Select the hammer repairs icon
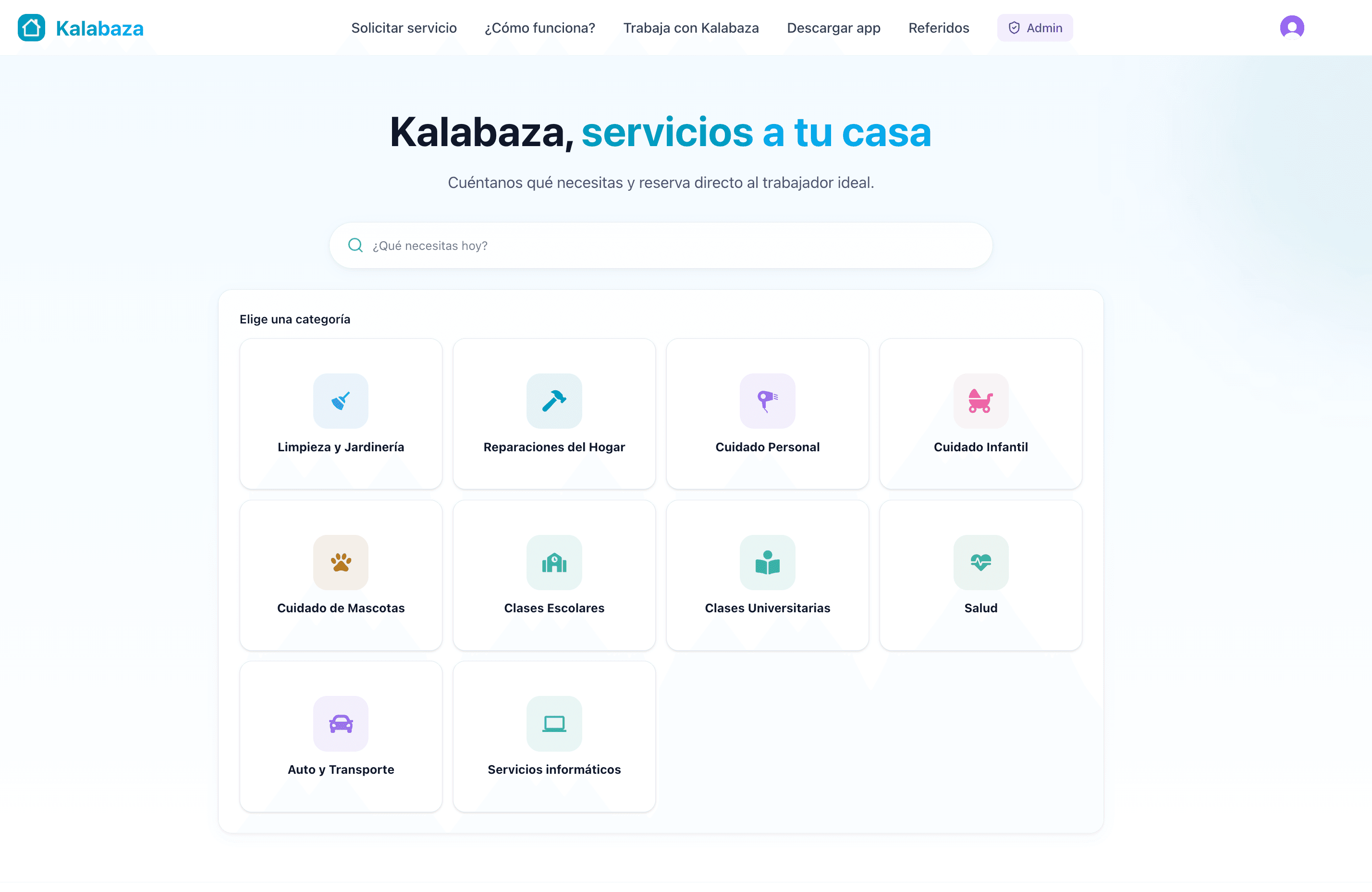The image size is (1372, 892). [554, 401]
